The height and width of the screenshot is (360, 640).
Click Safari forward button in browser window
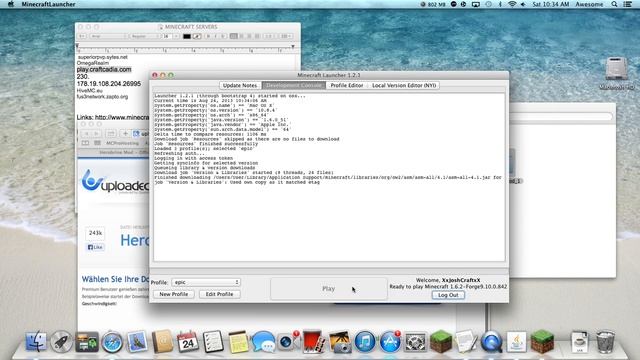click(96, 133)
